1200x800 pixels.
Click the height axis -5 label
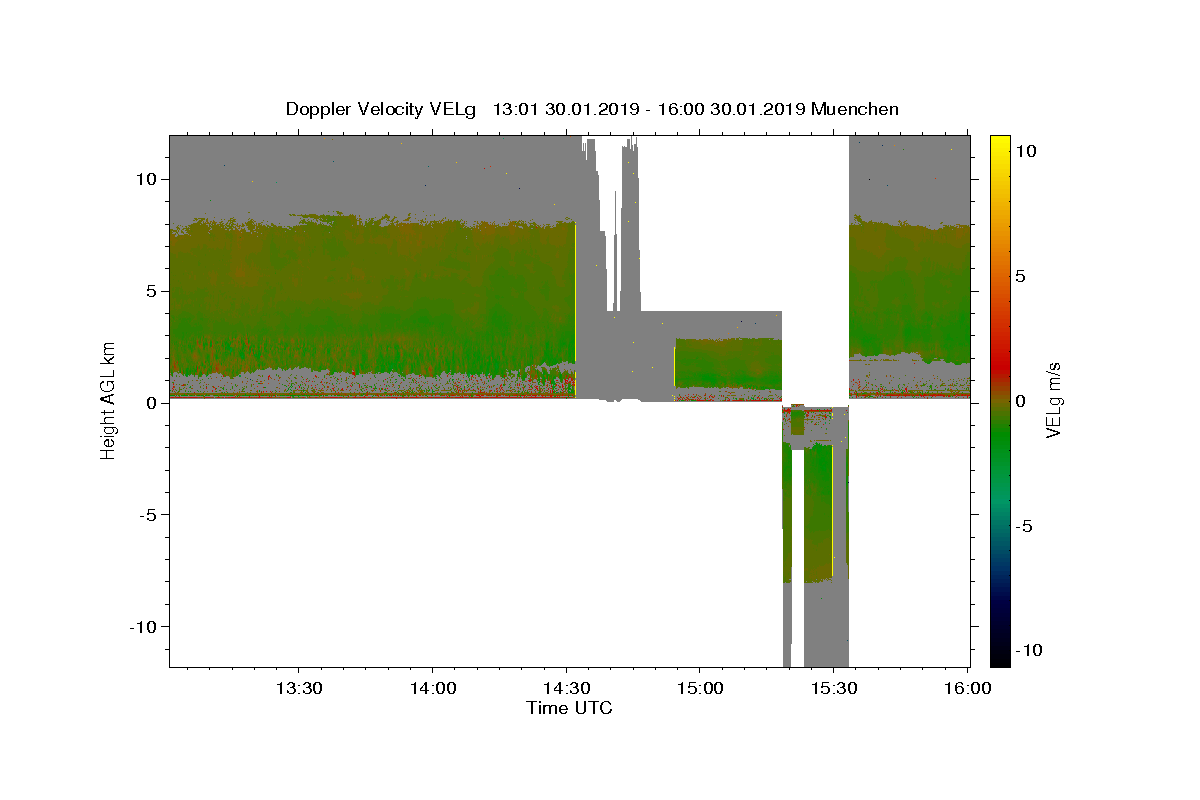148,515
